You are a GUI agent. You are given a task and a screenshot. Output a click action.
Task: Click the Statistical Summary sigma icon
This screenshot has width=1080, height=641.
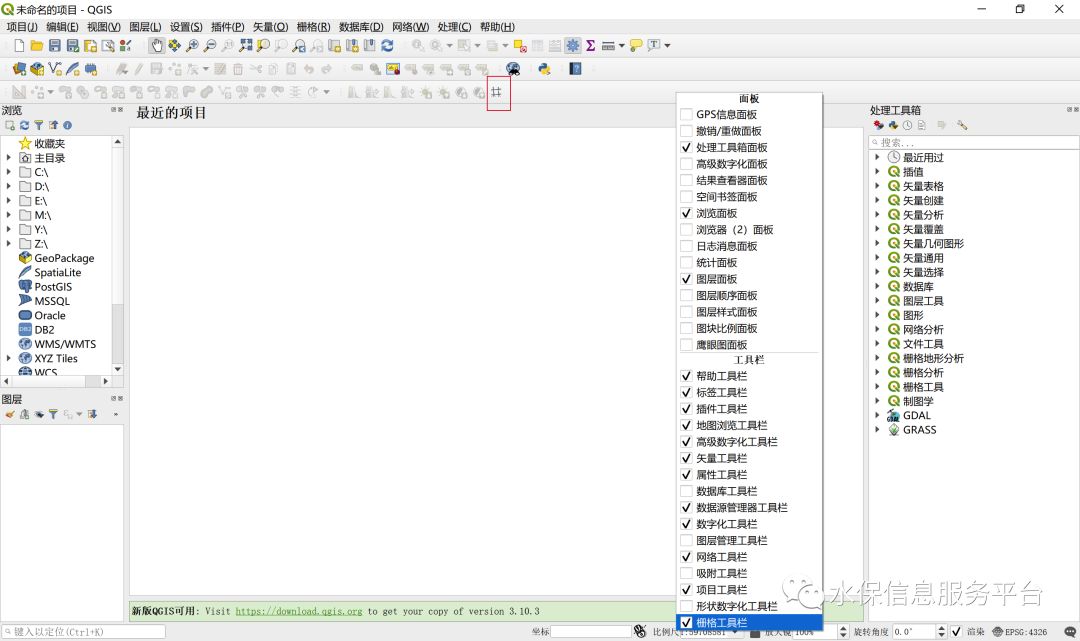pyautogui.click(x=591, y=45)
